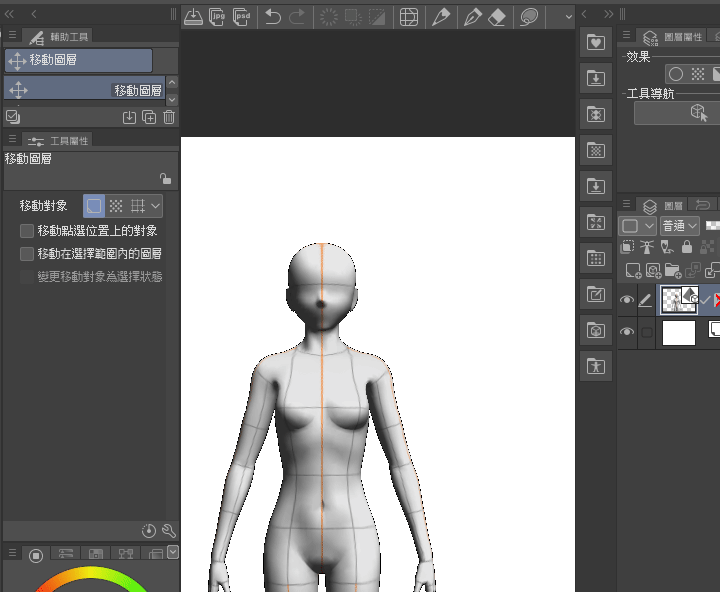Viewport: 720px width, 592px height.
Task: Click the wrench icon in tool property panel
Action: click(169, 531)
